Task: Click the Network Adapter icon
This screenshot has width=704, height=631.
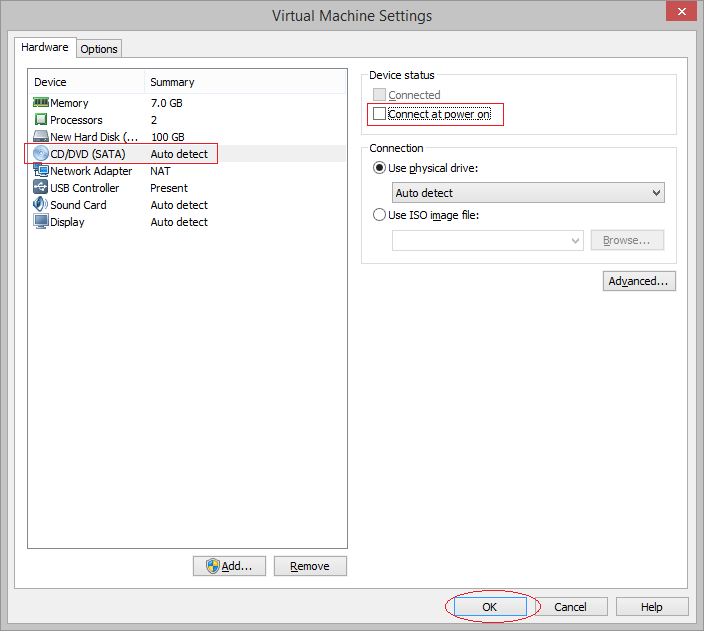Action: pyautogui.click(x=40, y=171)
